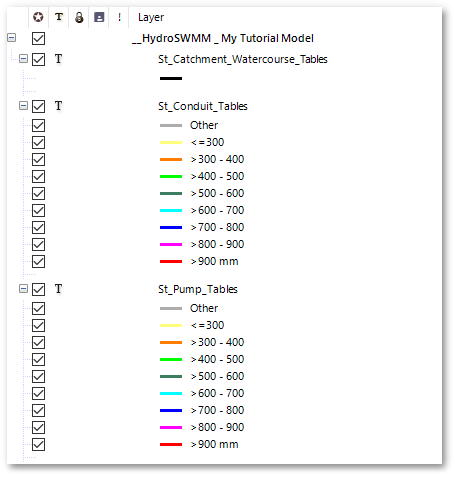
Task: Collapse the St_Catchment_Watercourse_Tables layer
Action: tap(23, 59)
